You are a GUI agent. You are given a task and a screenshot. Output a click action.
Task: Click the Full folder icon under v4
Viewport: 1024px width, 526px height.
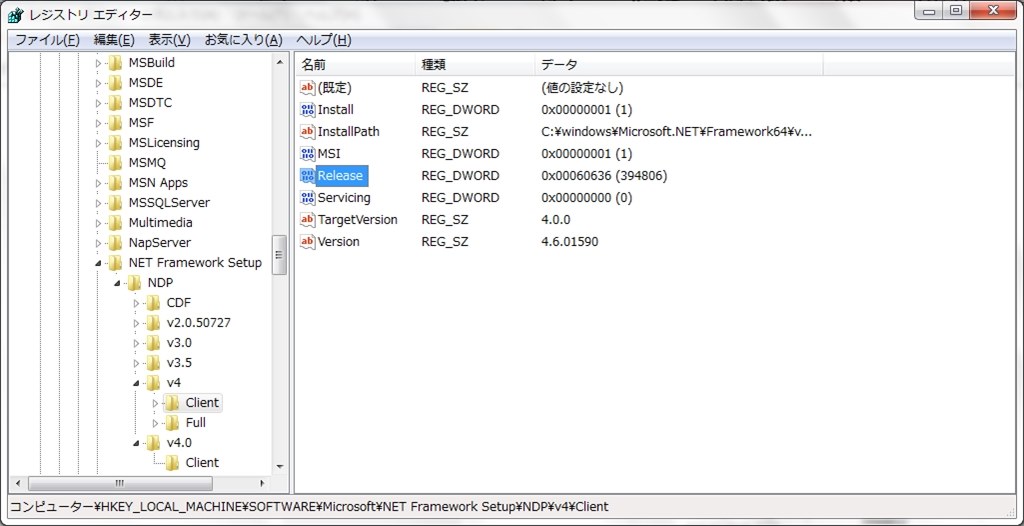tap(172, 423)
